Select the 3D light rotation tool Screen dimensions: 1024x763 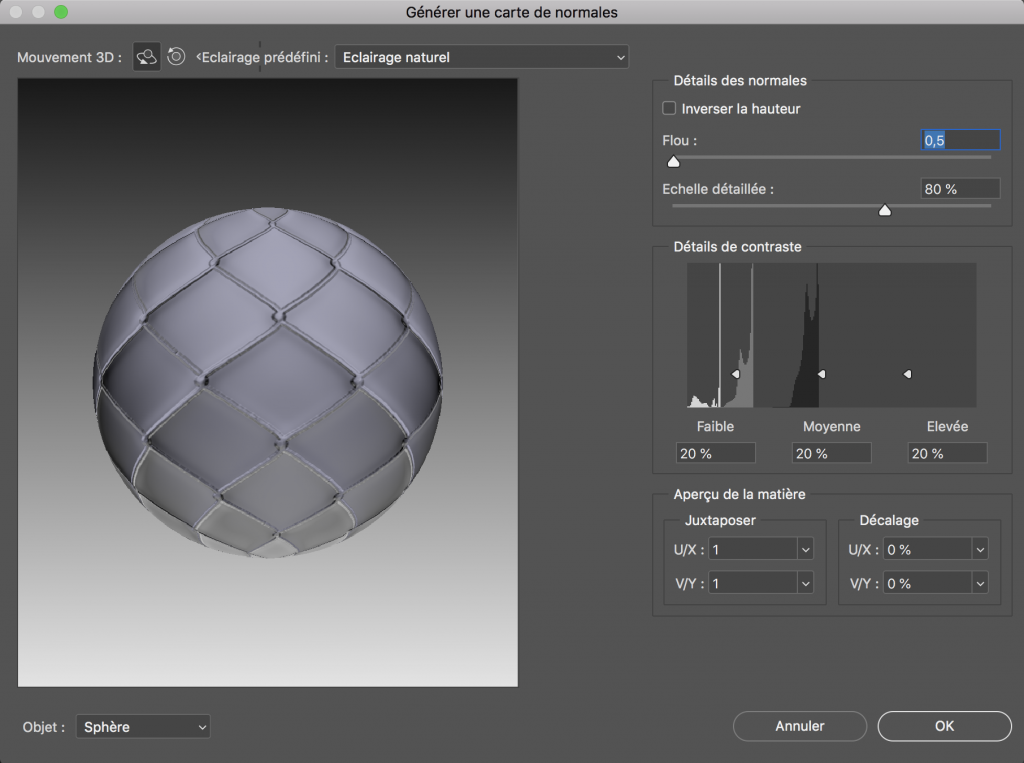pos(176,57)
